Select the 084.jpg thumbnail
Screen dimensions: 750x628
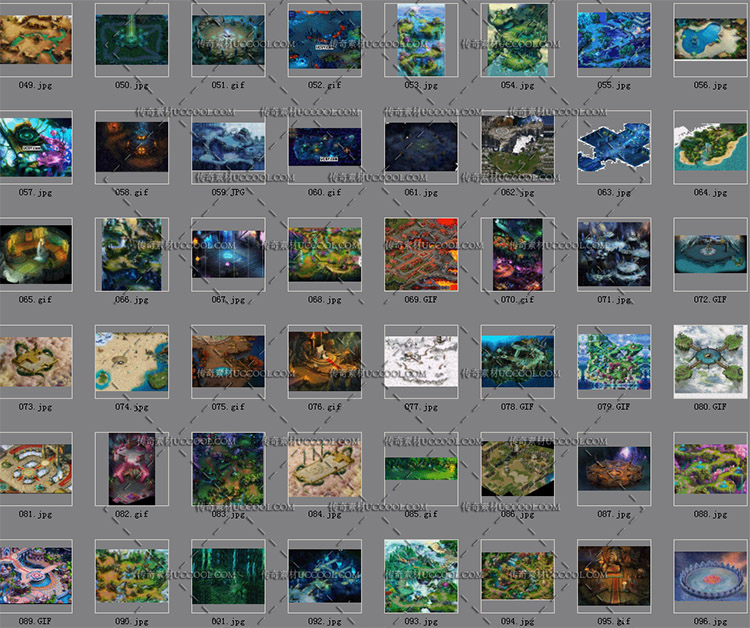coord(325,469)
